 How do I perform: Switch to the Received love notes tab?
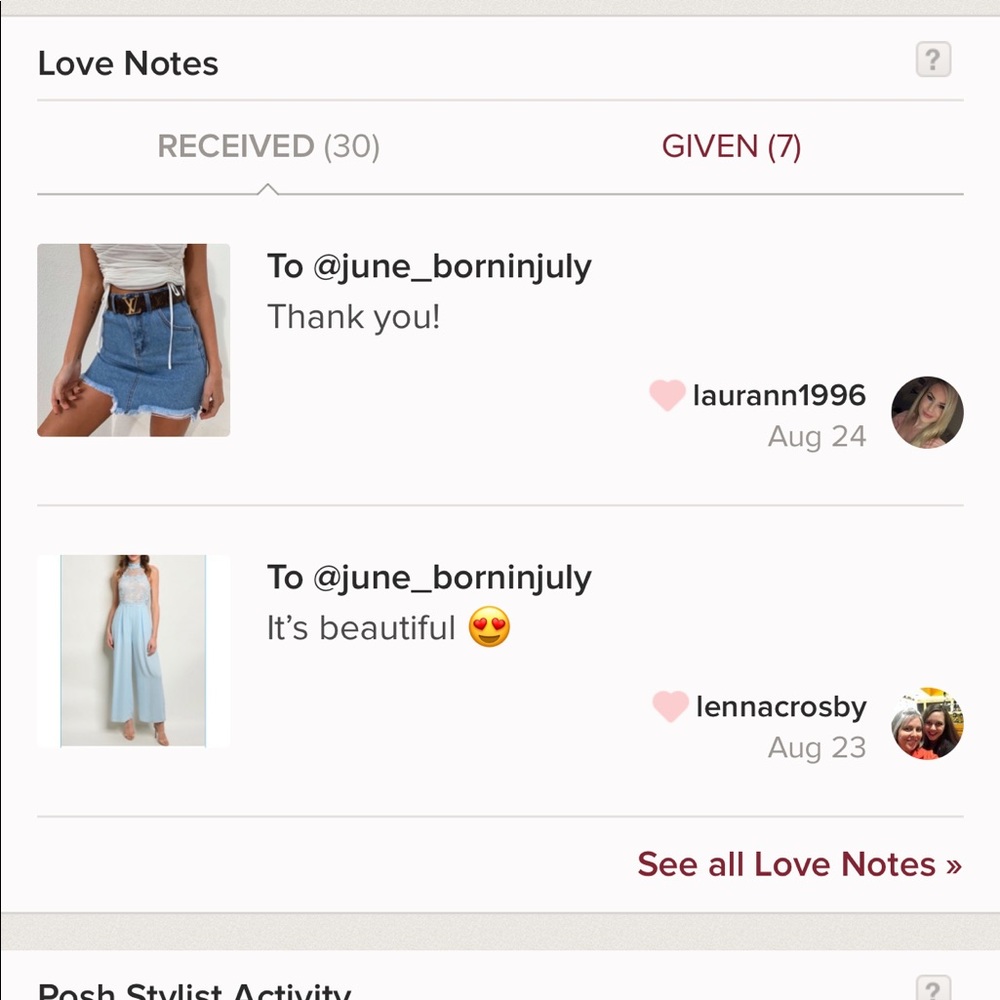point(268,147)
